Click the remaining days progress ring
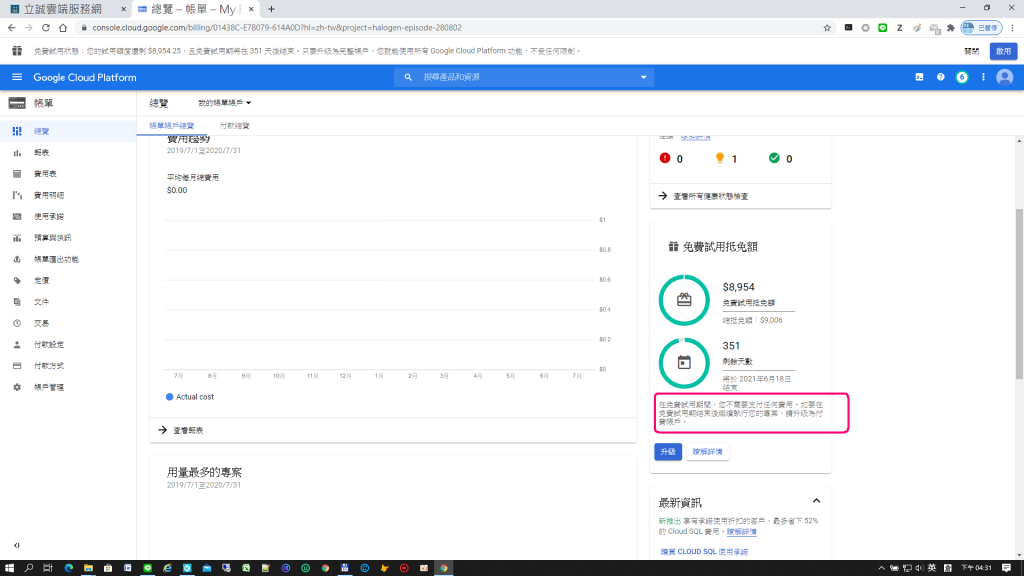 point(684,362)
